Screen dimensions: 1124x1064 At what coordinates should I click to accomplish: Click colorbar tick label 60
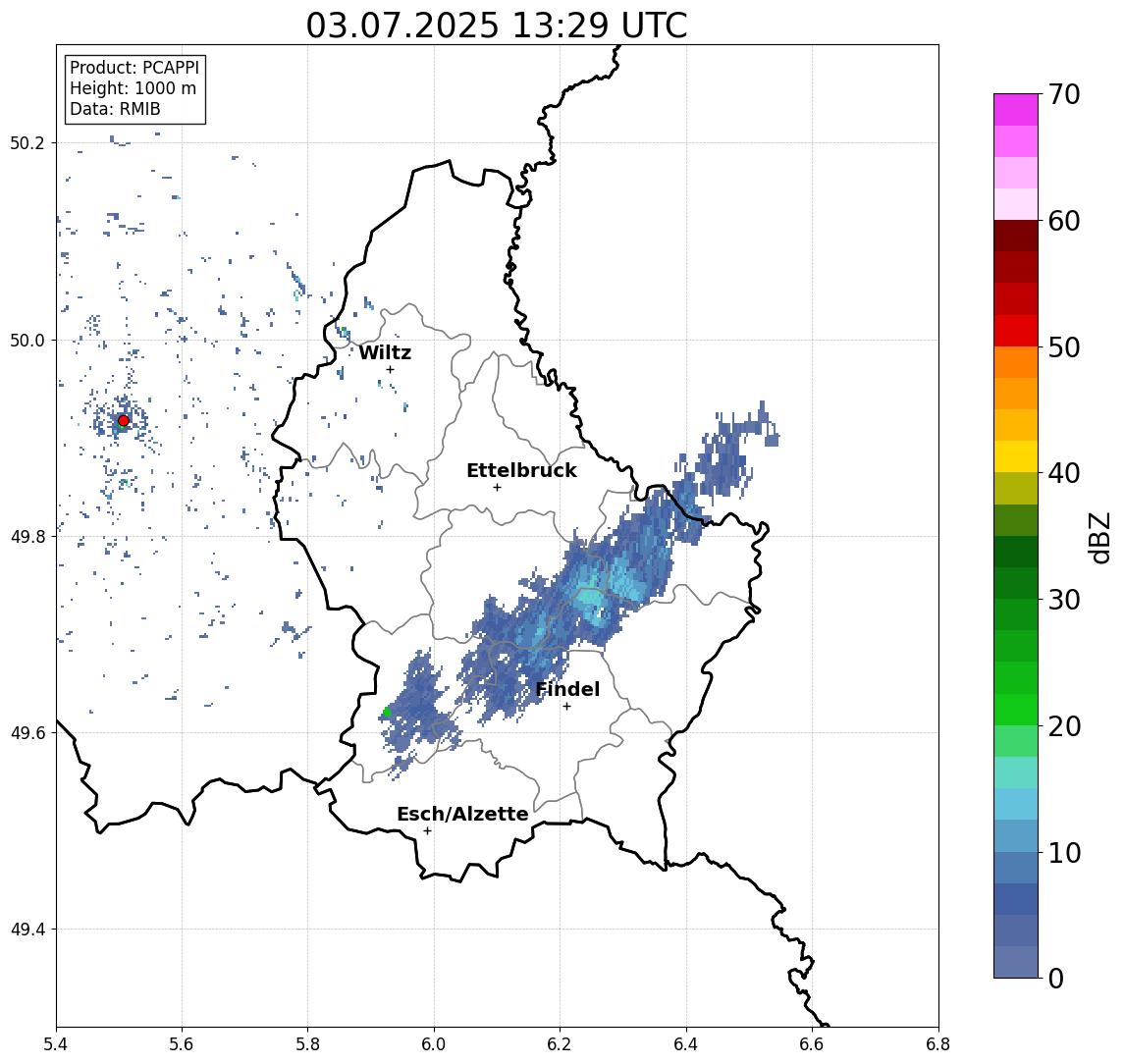1064,221
